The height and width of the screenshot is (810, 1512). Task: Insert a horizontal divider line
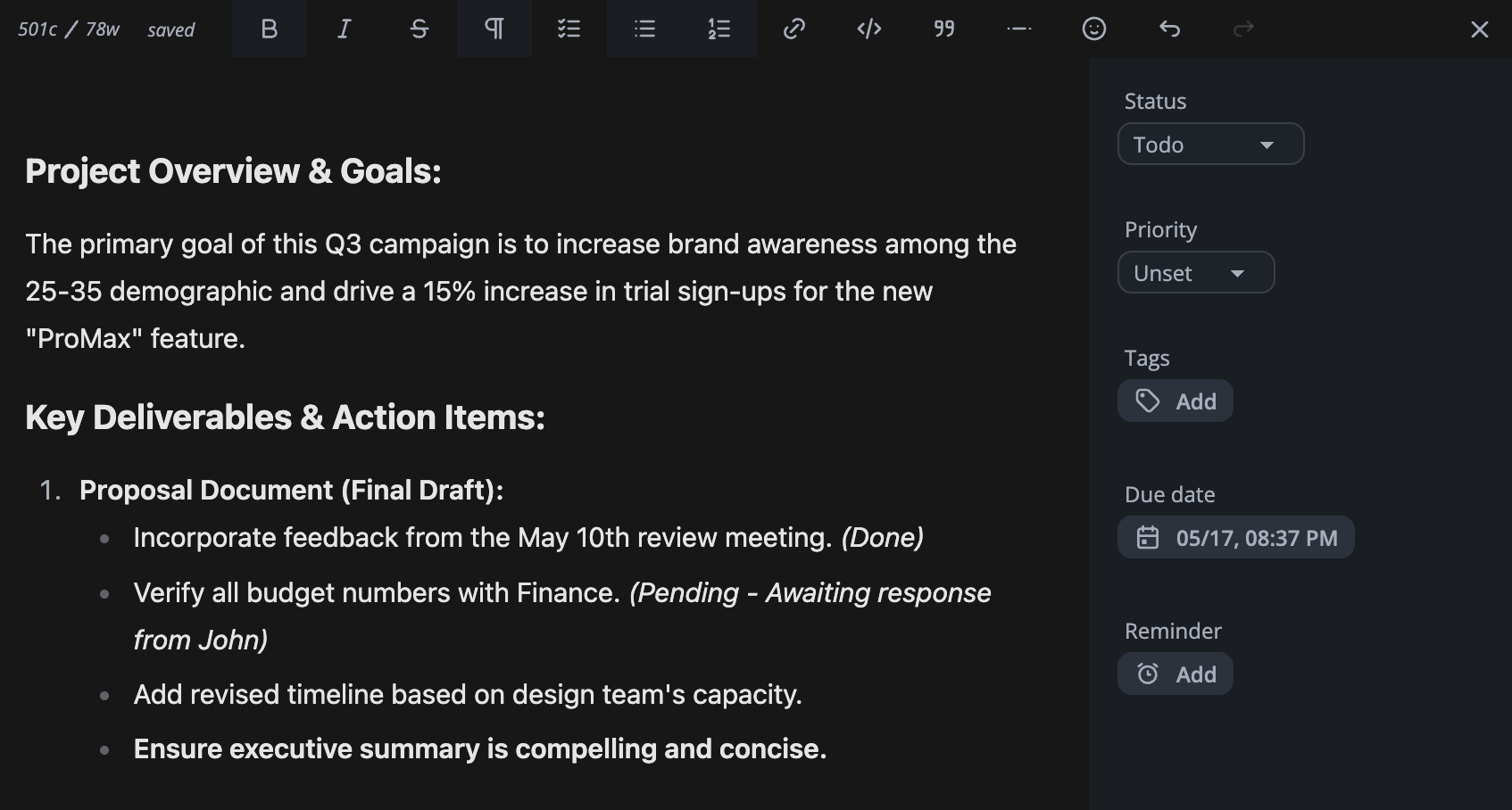(x=1019, y=29)
